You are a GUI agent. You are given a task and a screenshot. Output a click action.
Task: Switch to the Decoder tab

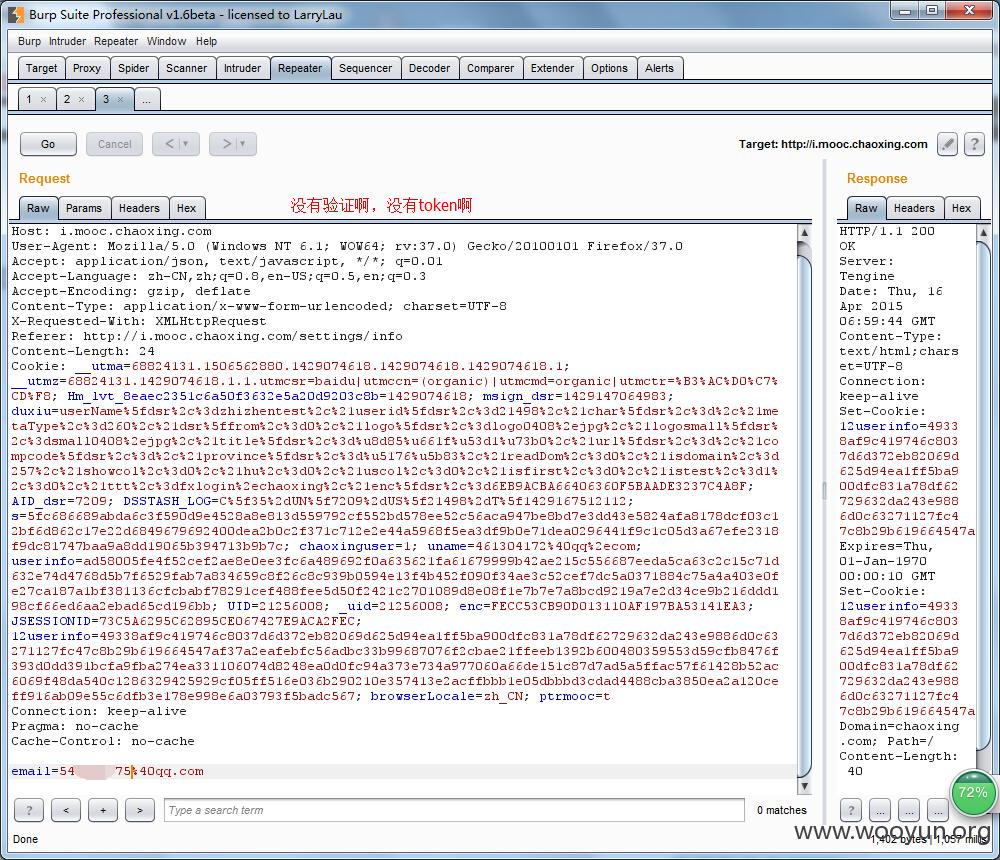(429, 68)
